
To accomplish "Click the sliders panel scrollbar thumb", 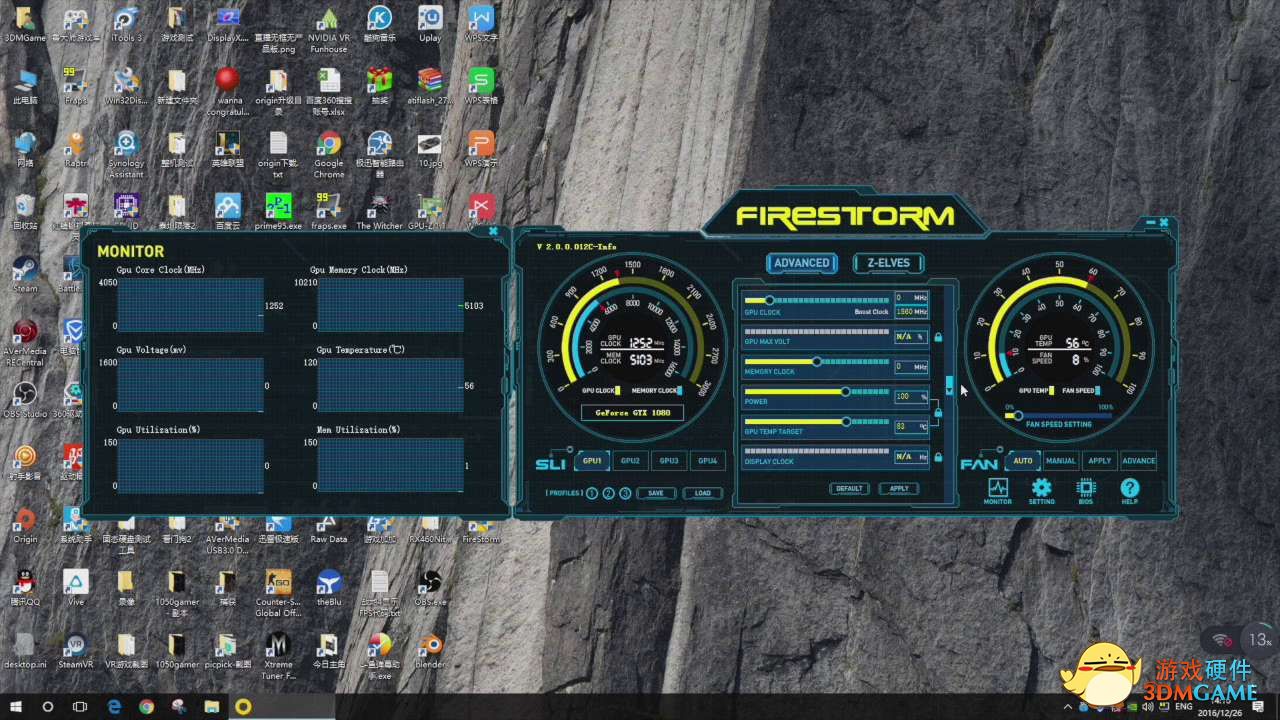I will (x=949, y=385).
